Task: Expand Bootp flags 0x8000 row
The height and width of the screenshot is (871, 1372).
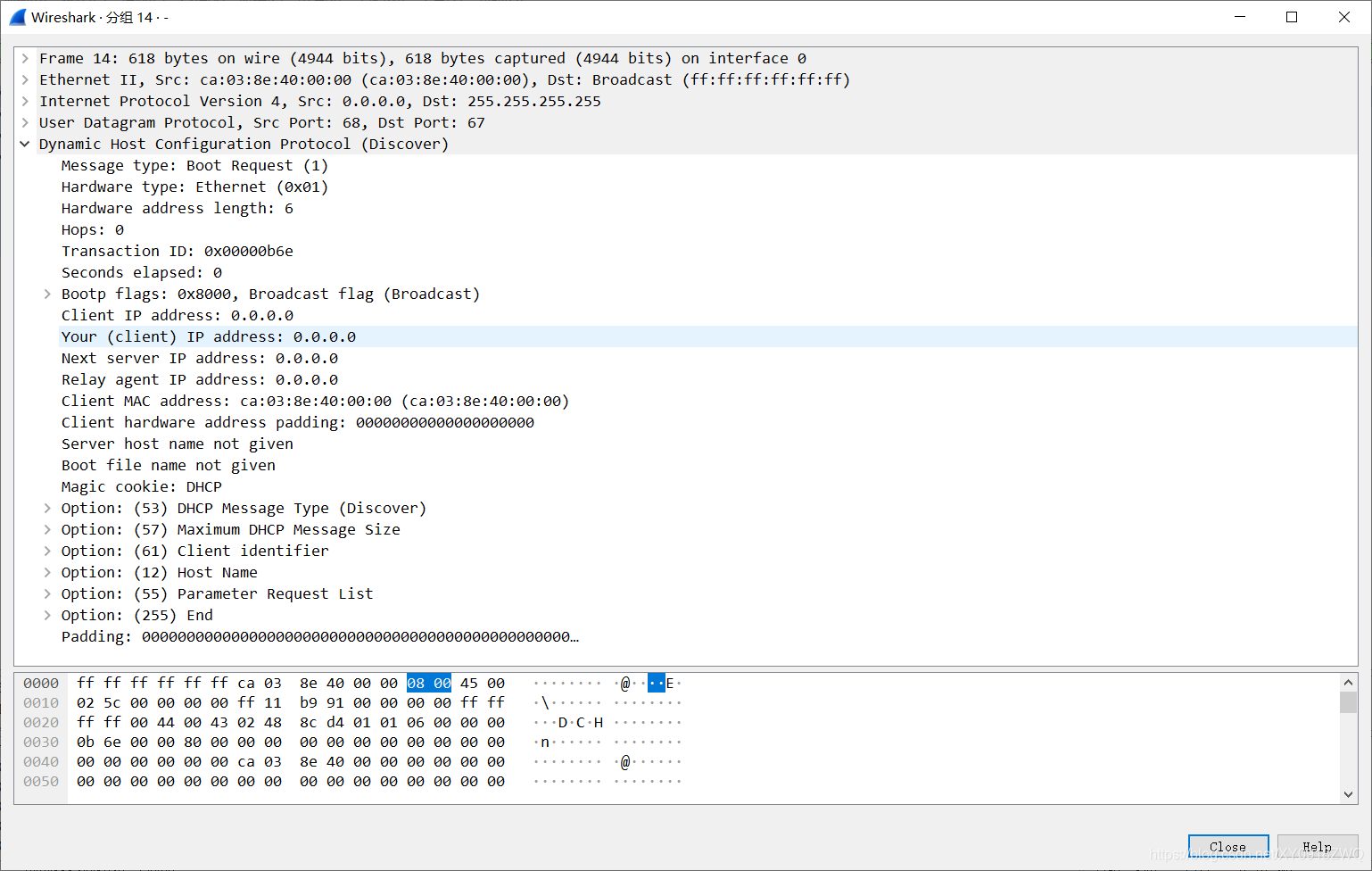Action: pos(47,294)
